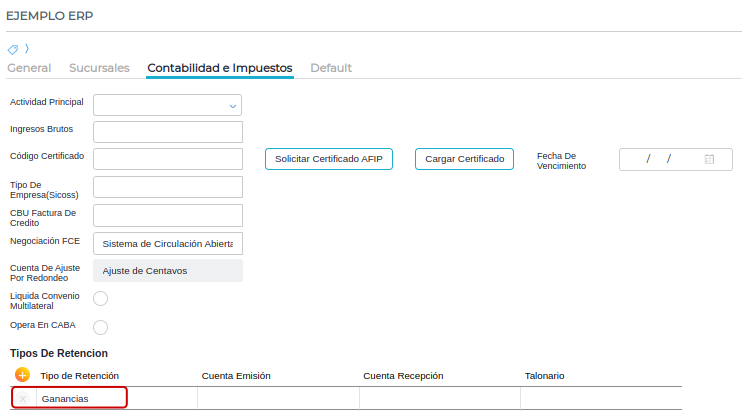
Task: Click the Fecha De Vencimiento date field
Action: coord(676,159)
